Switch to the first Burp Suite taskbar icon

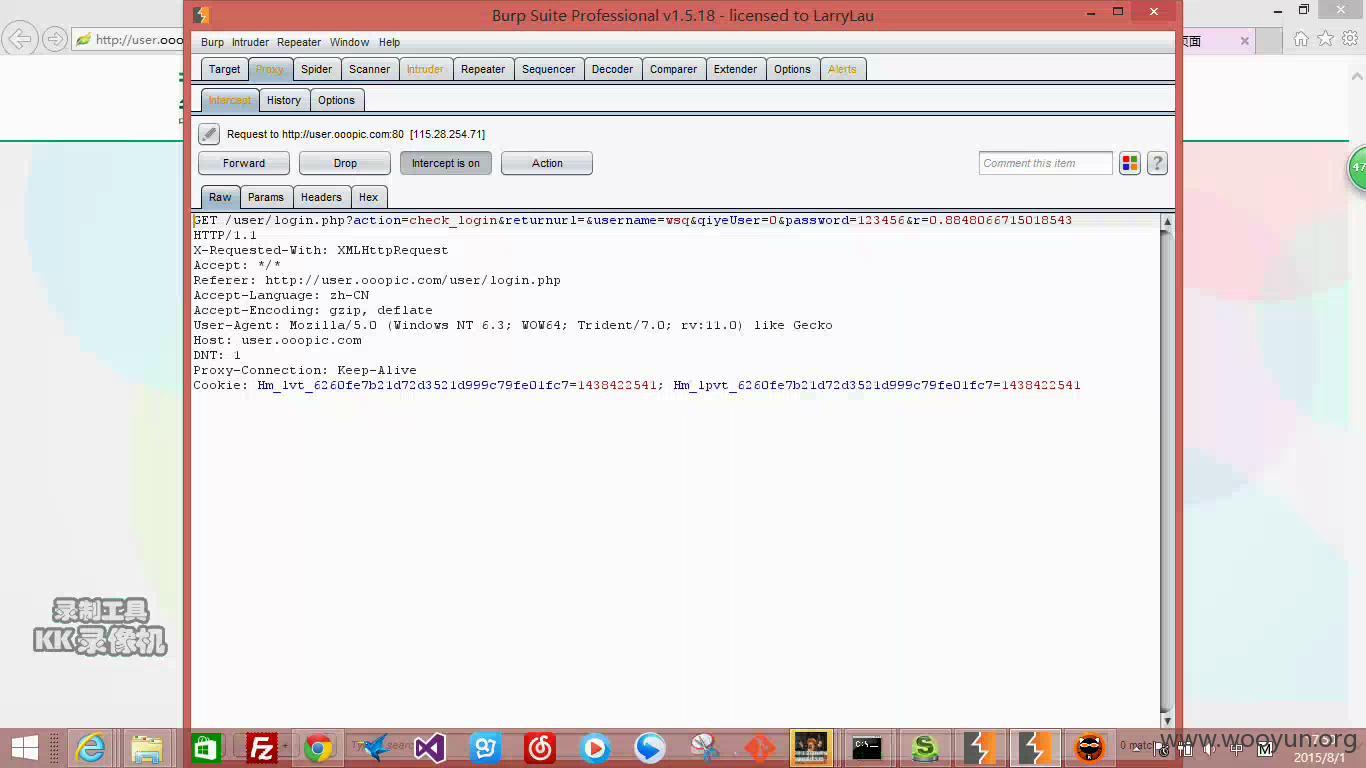tap(979, 748)
